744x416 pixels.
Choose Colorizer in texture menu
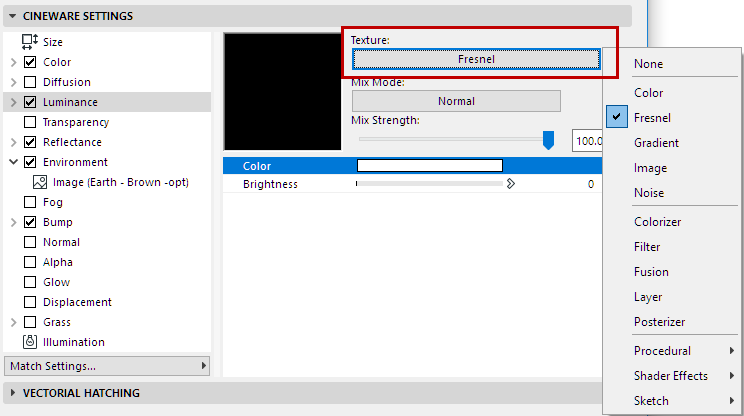click(658, 222)
